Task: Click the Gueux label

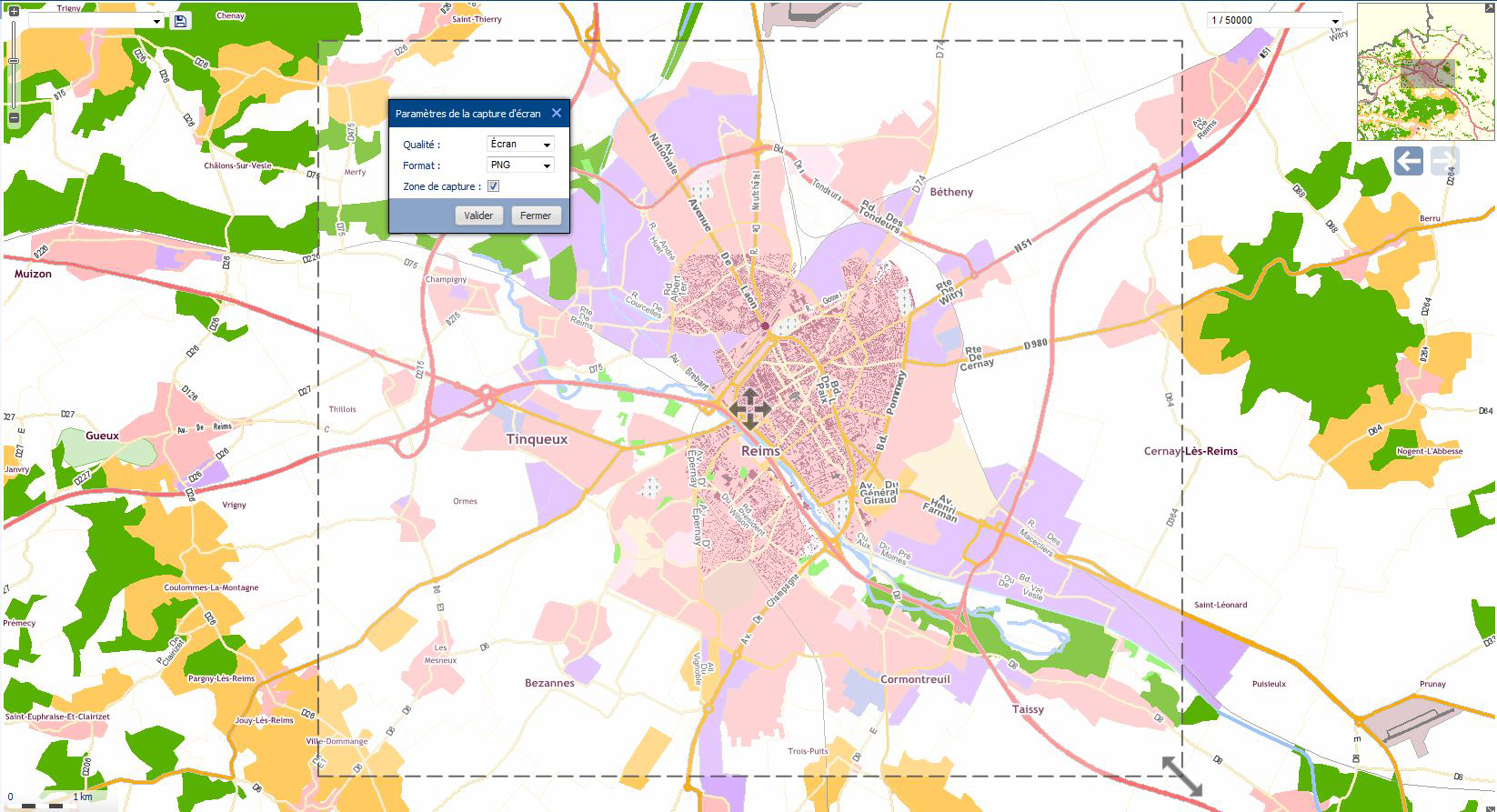Action: click(102, 436)
